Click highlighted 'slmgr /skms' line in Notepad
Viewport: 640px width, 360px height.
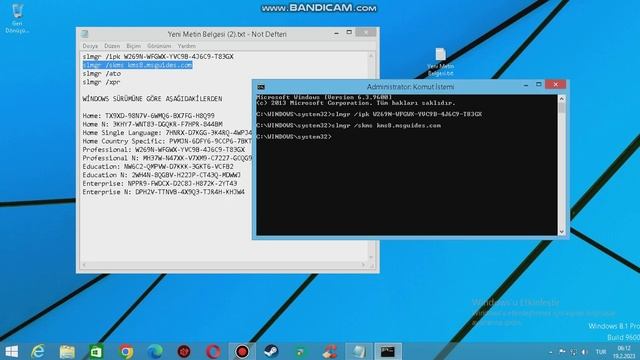coord(137,65)
